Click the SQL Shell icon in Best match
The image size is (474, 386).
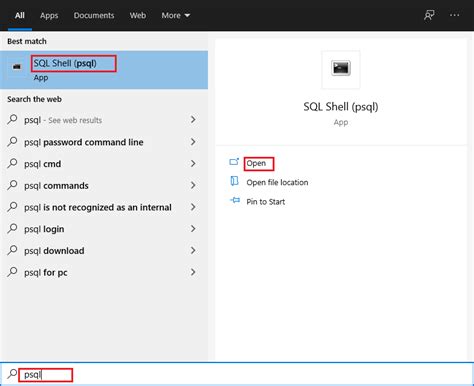click(x=17, y=67)
